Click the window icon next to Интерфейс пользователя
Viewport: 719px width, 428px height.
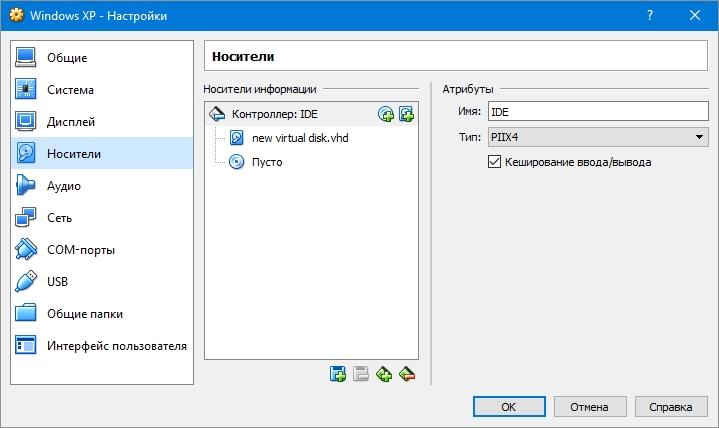coord(25,345)
